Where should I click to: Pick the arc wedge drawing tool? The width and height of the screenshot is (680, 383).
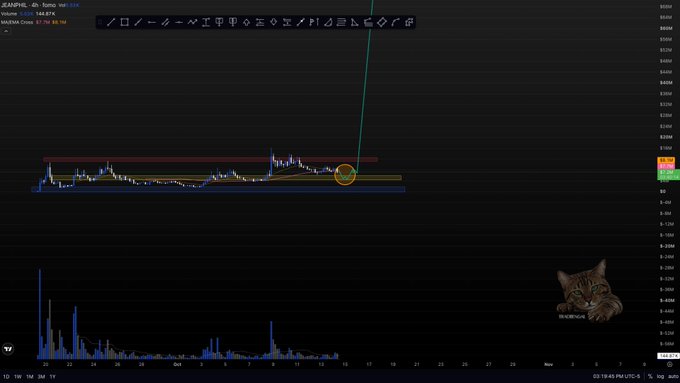pos(328,22)
